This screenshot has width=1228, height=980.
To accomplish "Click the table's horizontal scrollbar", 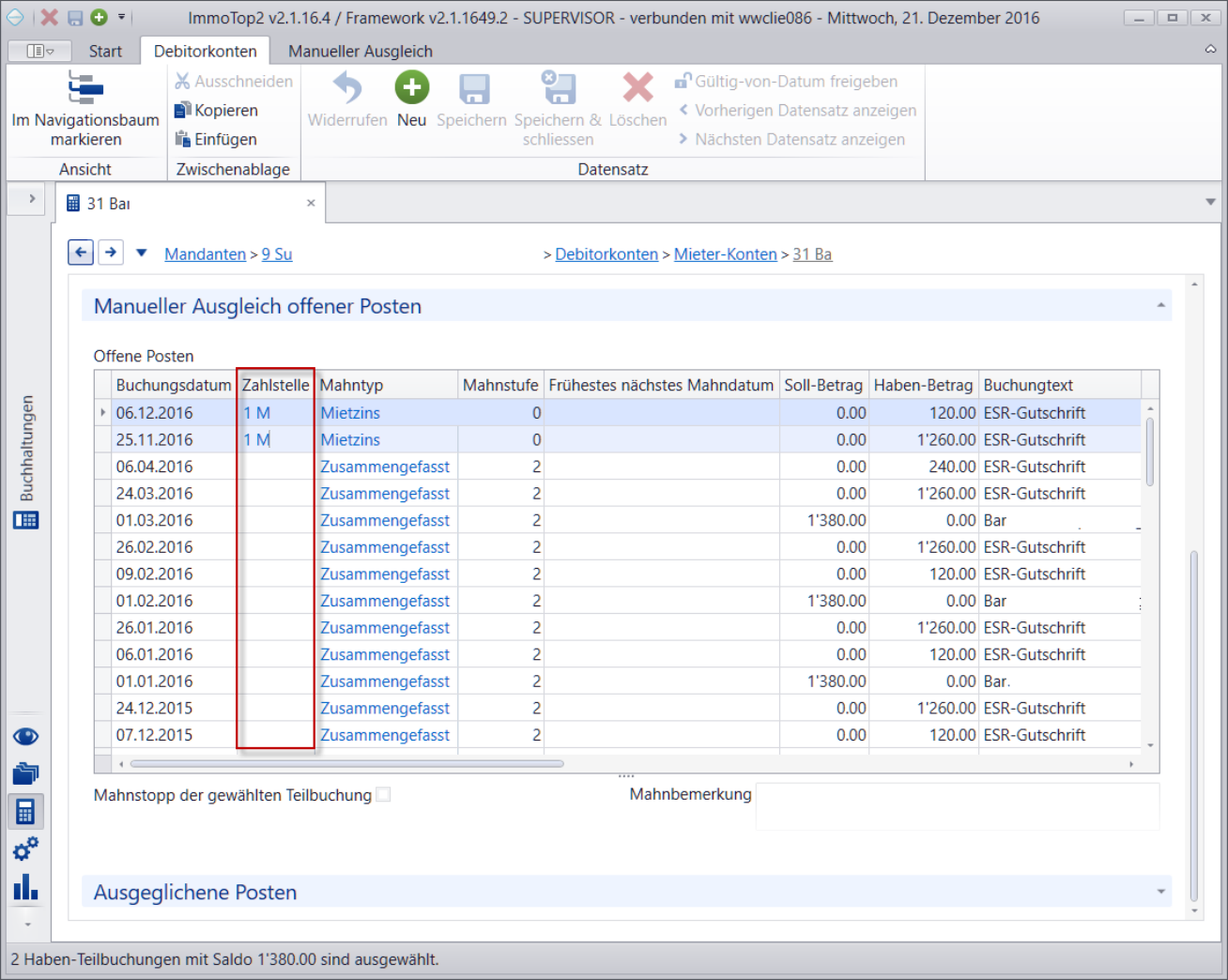I will [x=347, y=764].
